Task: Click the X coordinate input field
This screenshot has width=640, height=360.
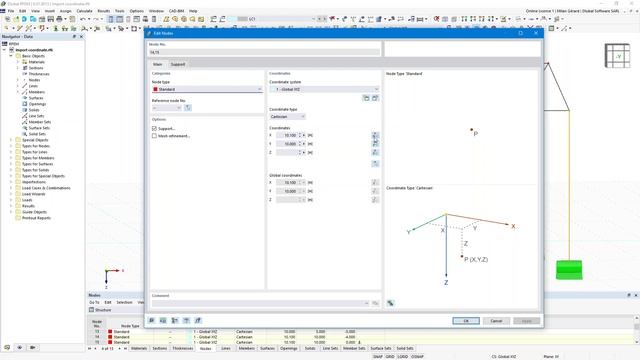Action: pyautogui.click(x=287, y=135)
